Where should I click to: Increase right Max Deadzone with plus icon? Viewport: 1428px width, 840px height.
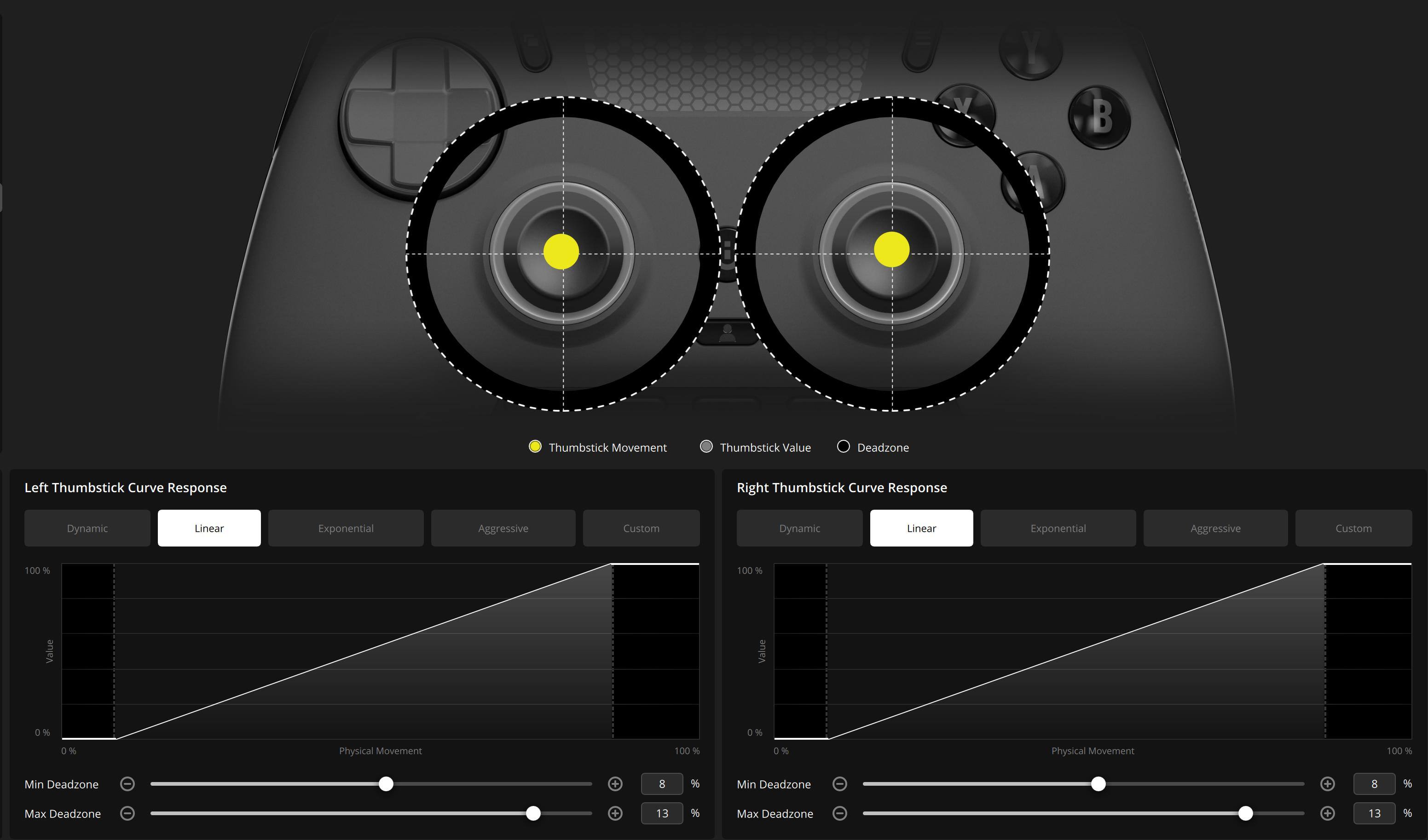click(1327, 813)
